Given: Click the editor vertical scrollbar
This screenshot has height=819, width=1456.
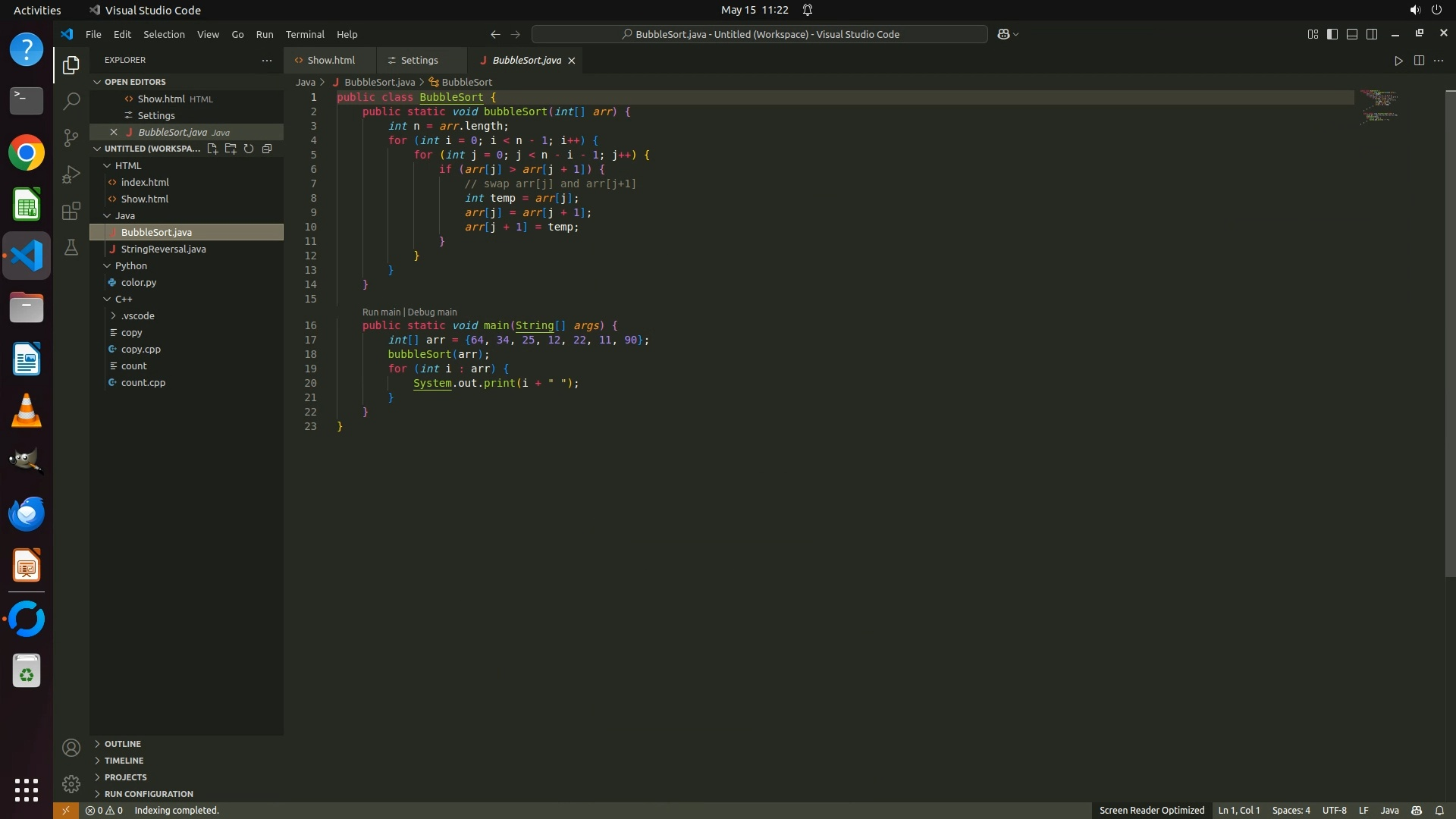Looking at the screenshot, I should click(x=1450, y=334).
